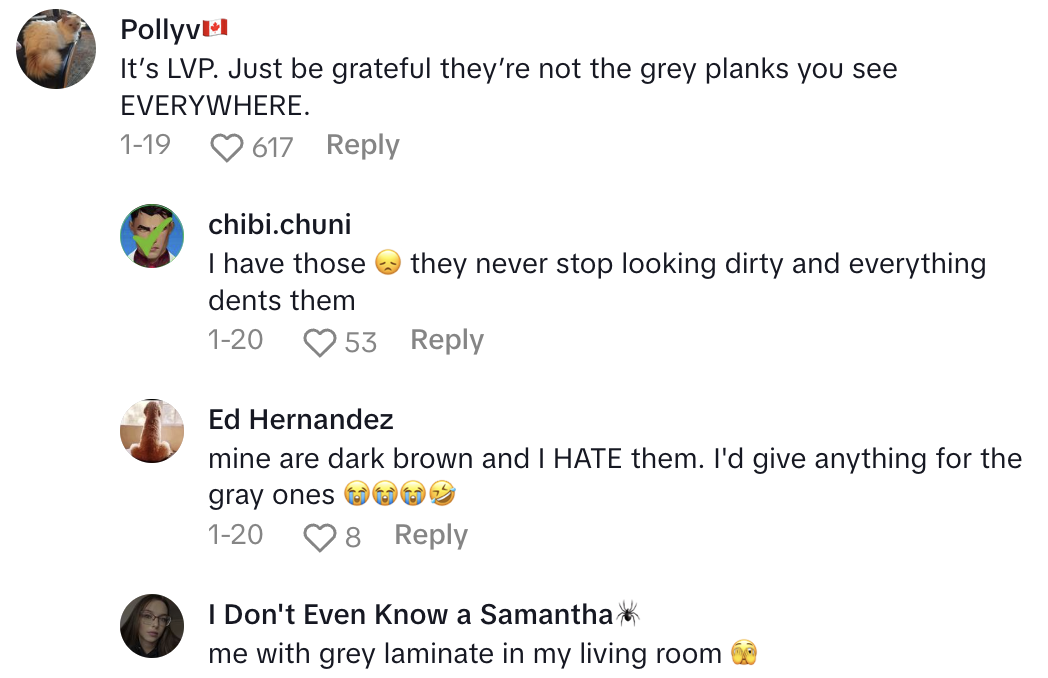Click the 53 like count on chibi.chuni's reply

[360, 342]
